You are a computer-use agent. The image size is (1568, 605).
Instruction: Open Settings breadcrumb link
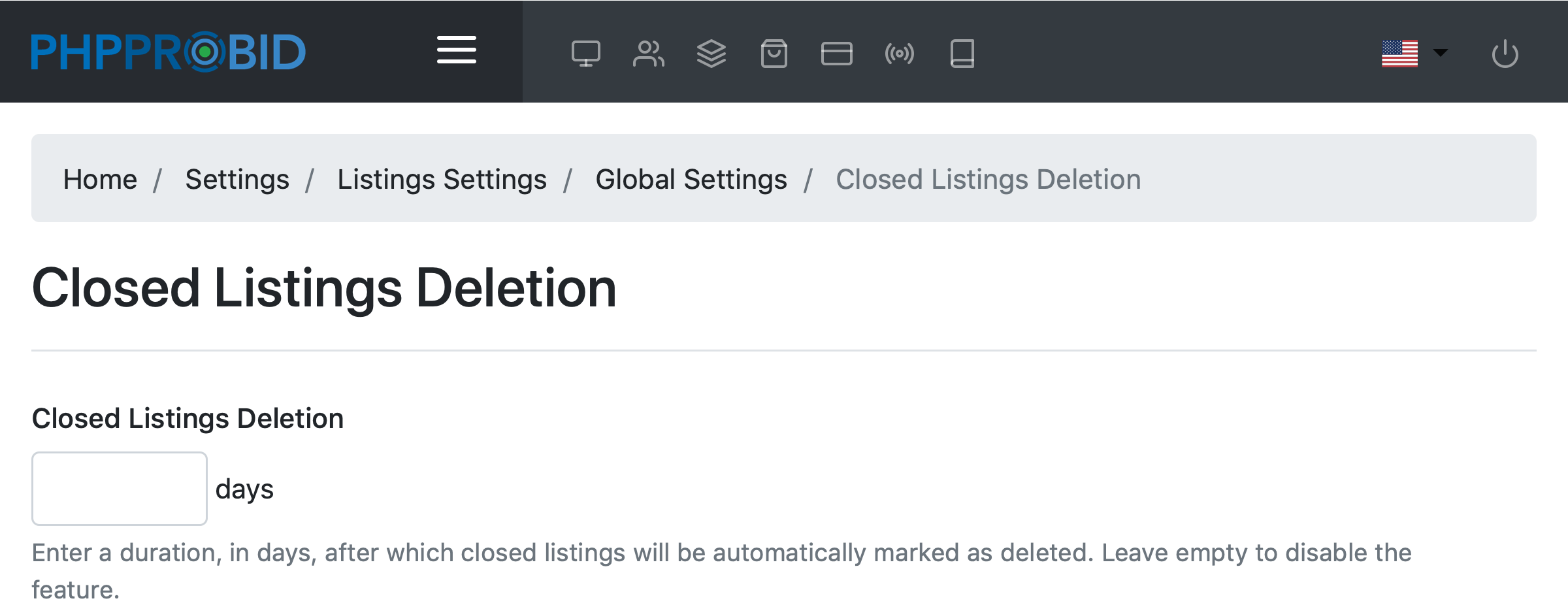click(237, 179)
